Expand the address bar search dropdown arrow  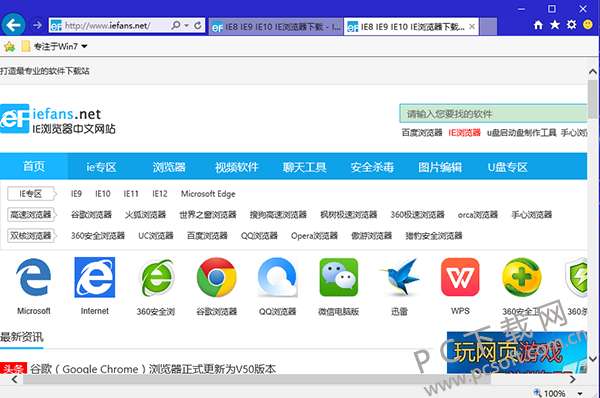pyautogui.click(x=187, y=26)
